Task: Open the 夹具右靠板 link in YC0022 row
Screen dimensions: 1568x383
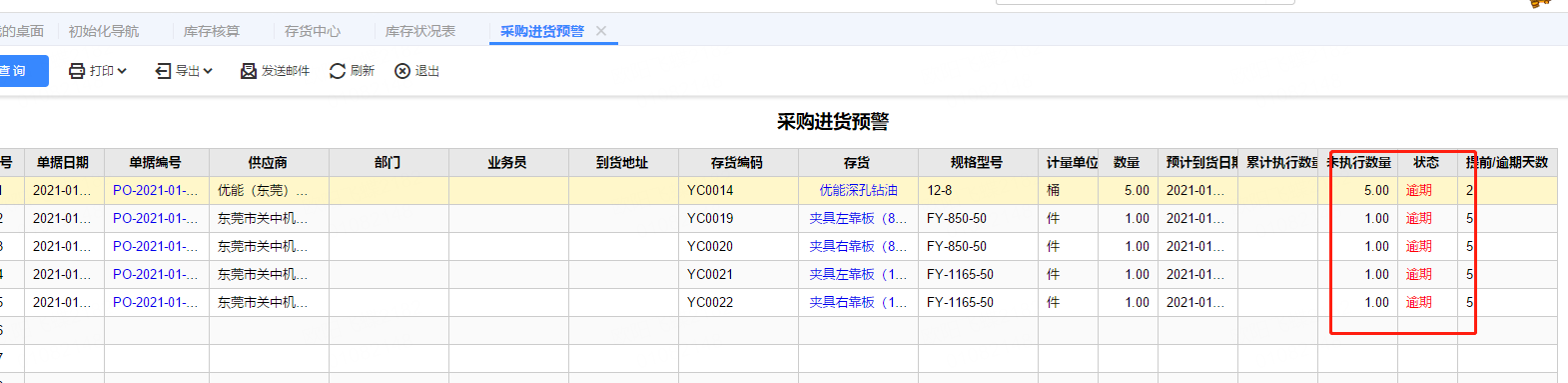Action: (x=858, y=302)
